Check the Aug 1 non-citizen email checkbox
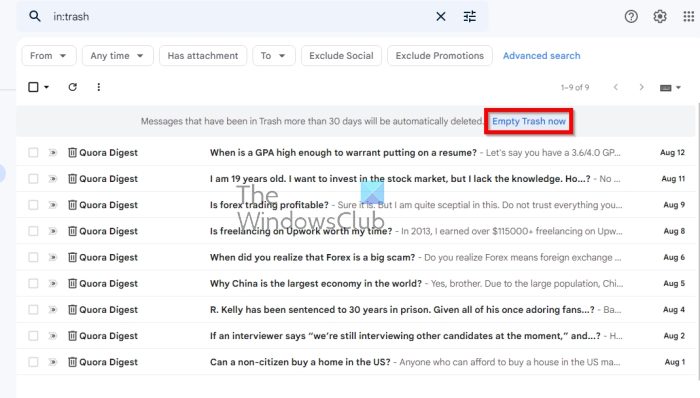 33,362
